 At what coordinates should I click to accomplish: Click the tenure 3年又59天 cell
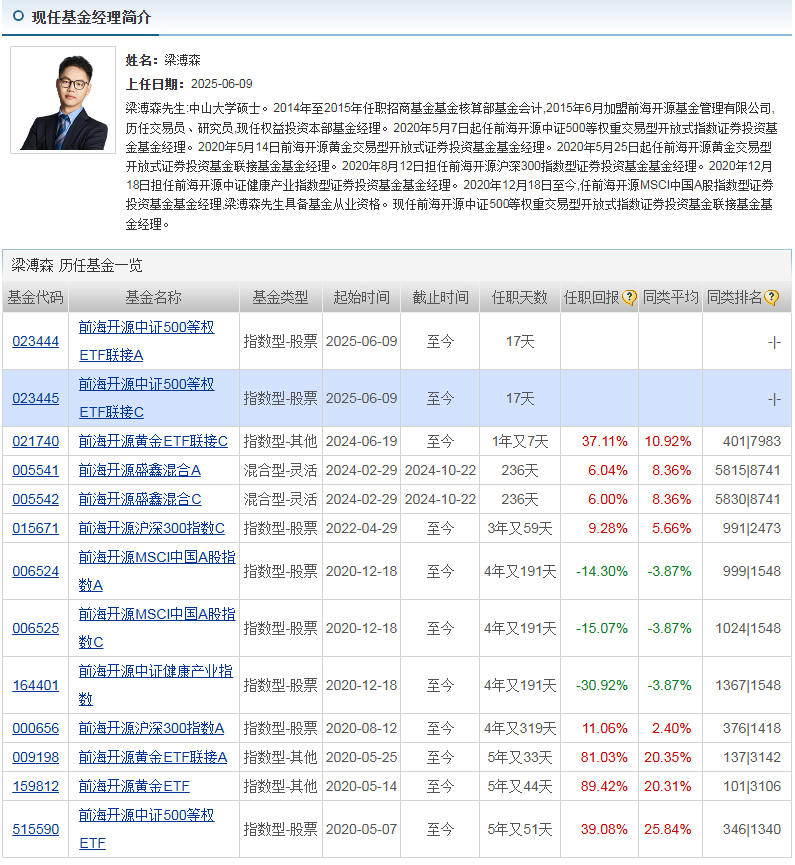coord(520,528)
